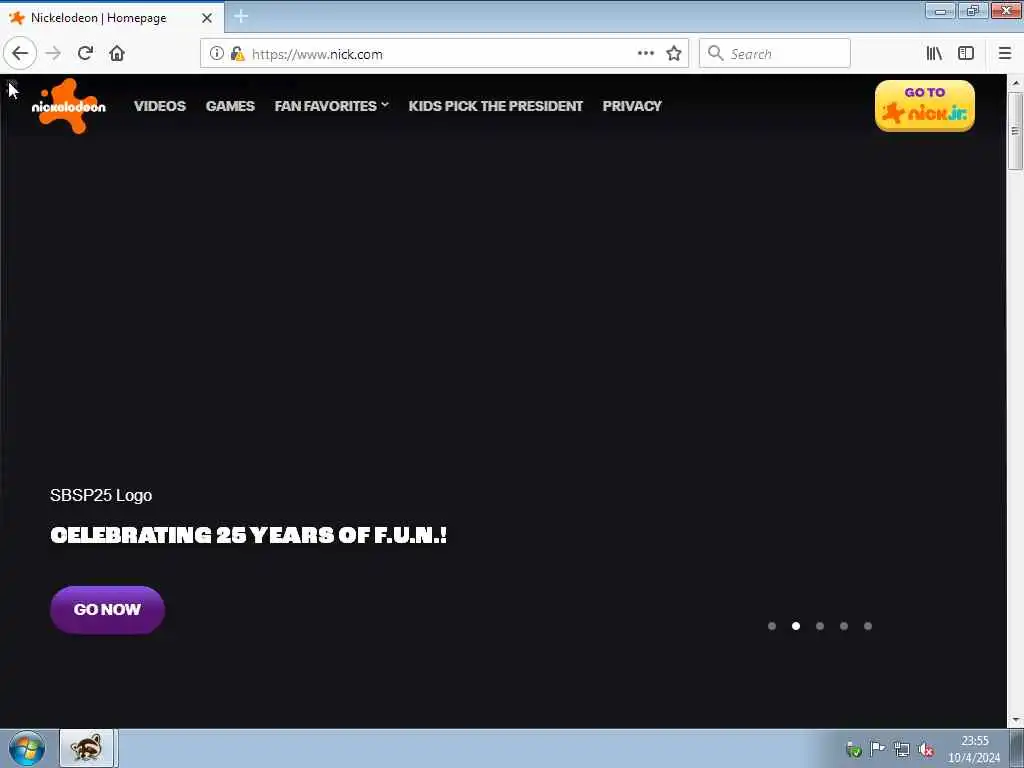The image size is (1024, 768).
Task: Click the browser Search box
Action: click(775, 54)
